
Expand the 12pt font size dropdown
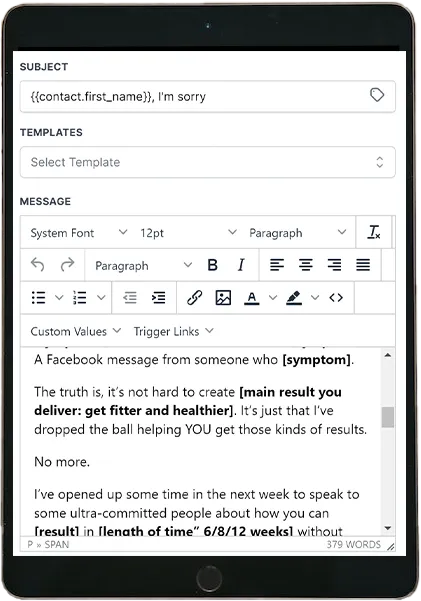coord(188,233)
